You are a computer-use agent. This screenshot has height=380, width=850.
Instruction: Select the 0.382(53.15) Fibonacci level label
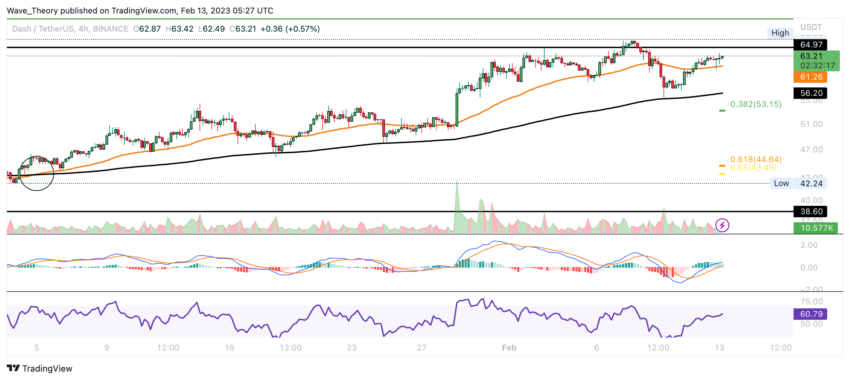755,105
